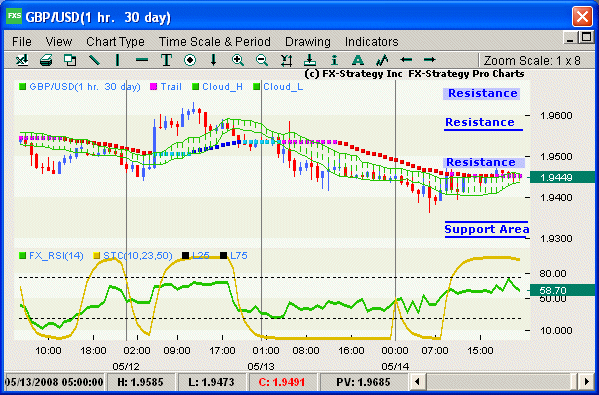Click the chart scale adjust icon

coord(286,60)
